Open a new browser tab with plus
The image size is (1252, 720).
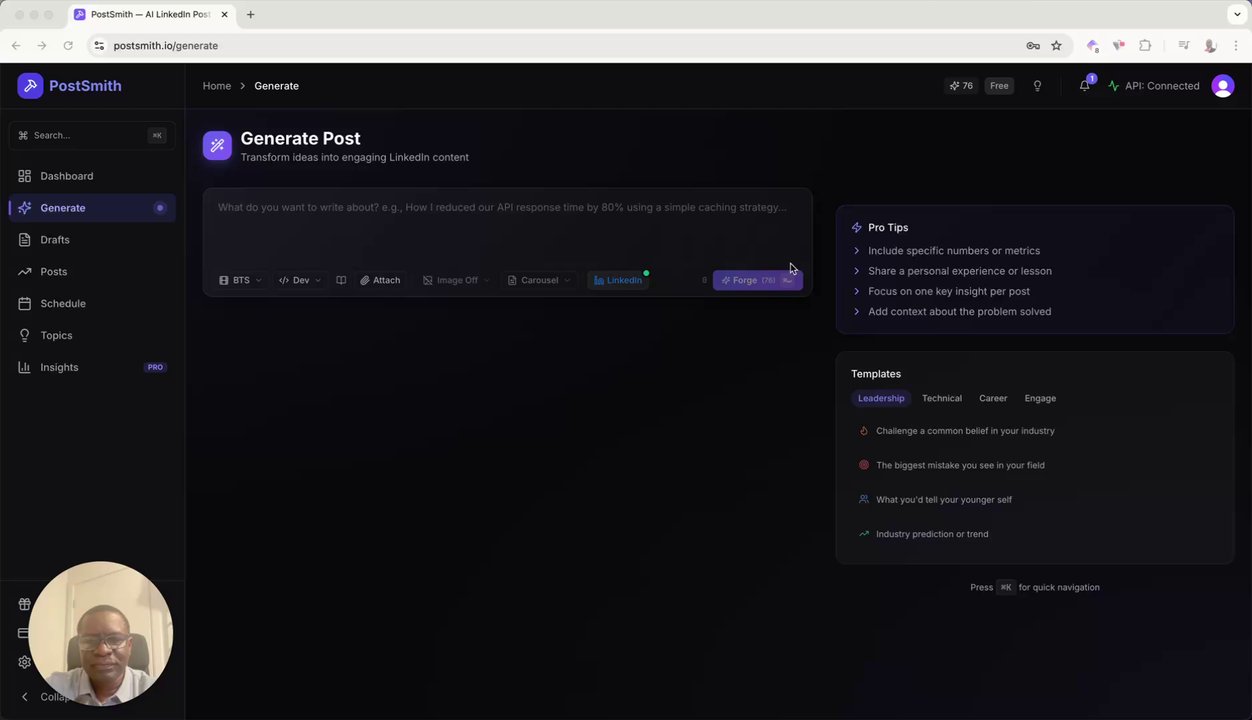tap(250, 14)
